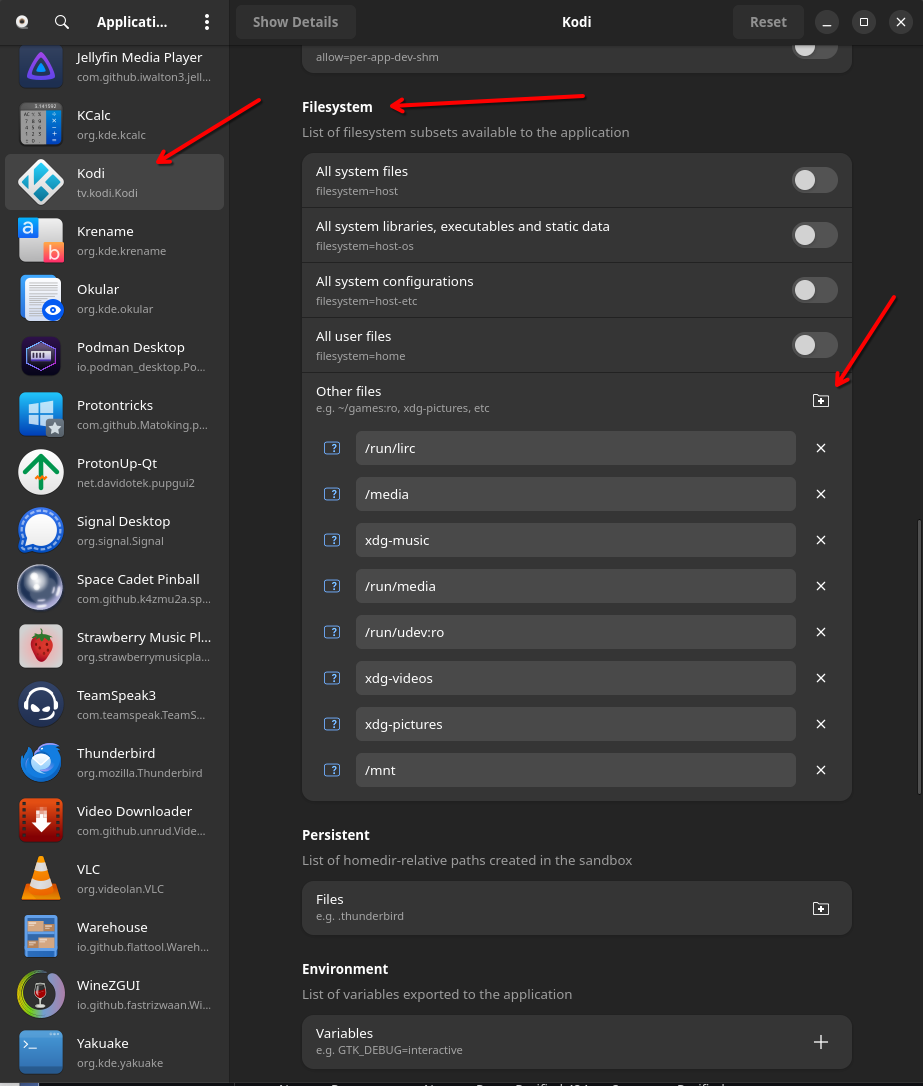Toggle All user files switch

pyautogui.click(x=815, y=345)
